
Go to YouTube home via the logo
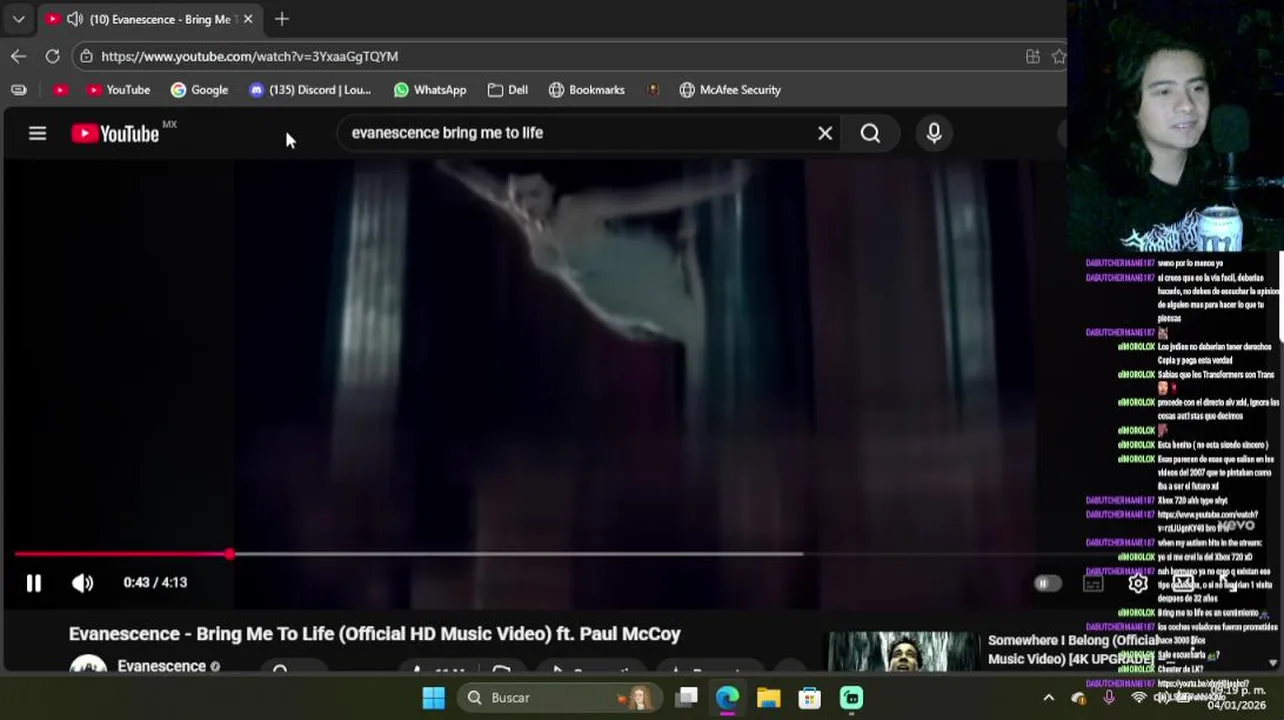[115, 133]
